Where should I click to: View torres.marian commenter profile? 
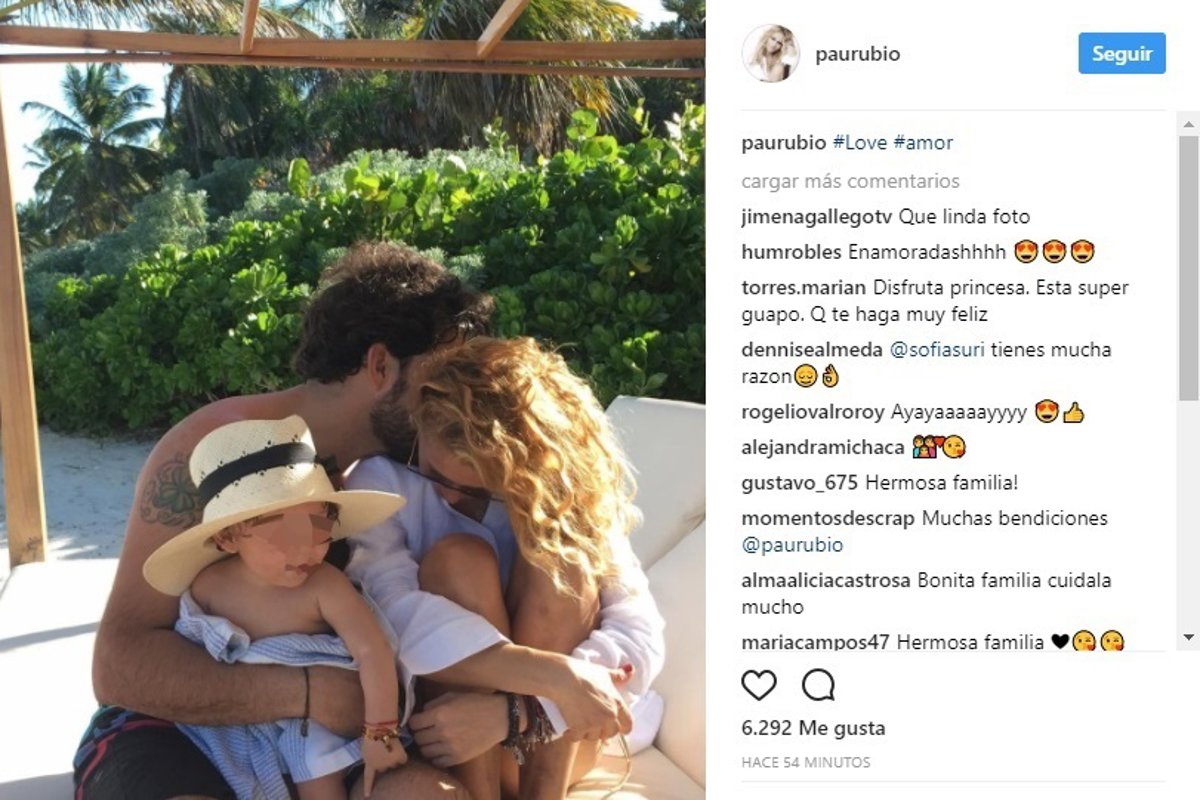[804, 287]
